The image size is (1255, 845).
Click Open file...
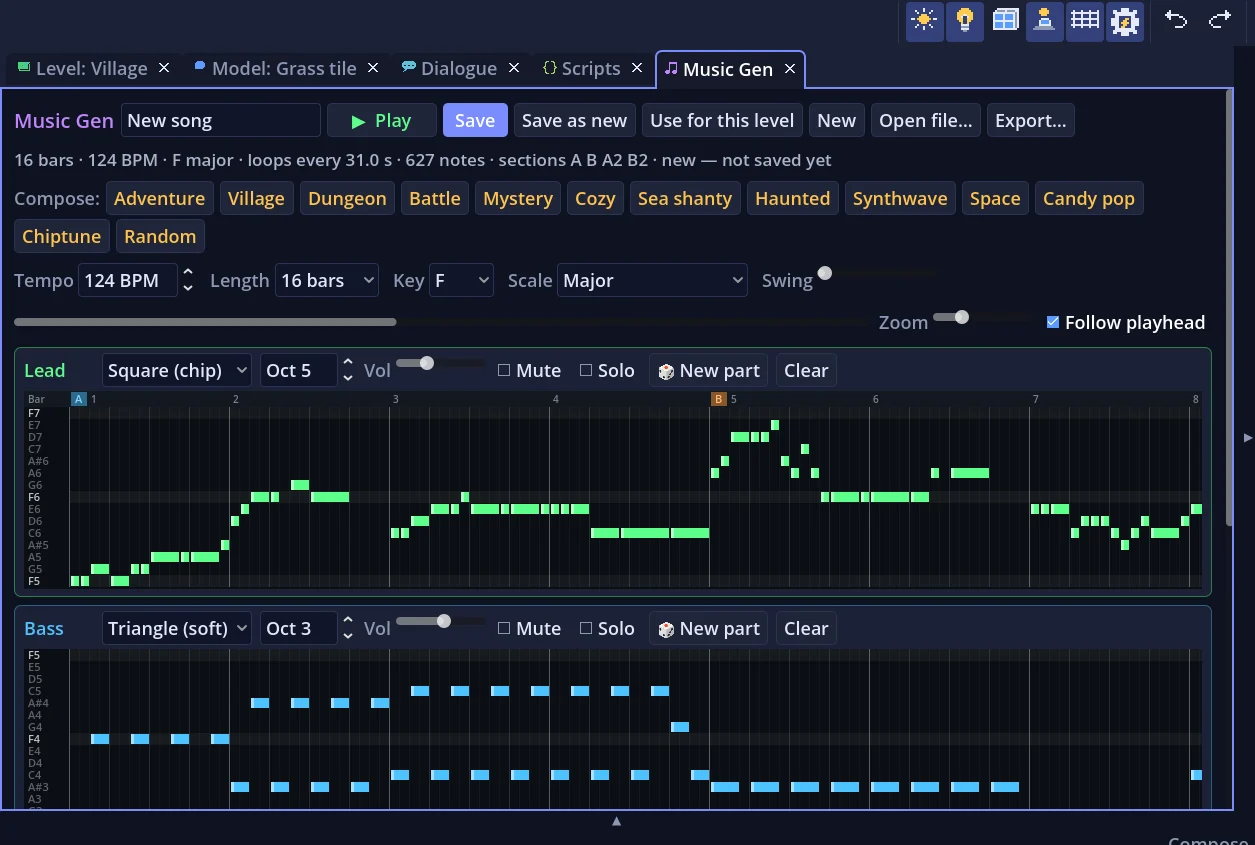926,120
